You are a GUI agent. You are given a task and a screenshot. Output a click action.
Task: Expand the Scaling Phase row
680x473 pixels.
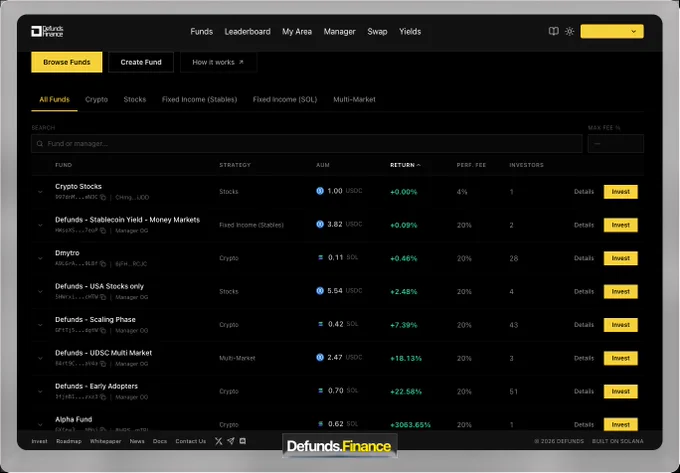point(40,325)
